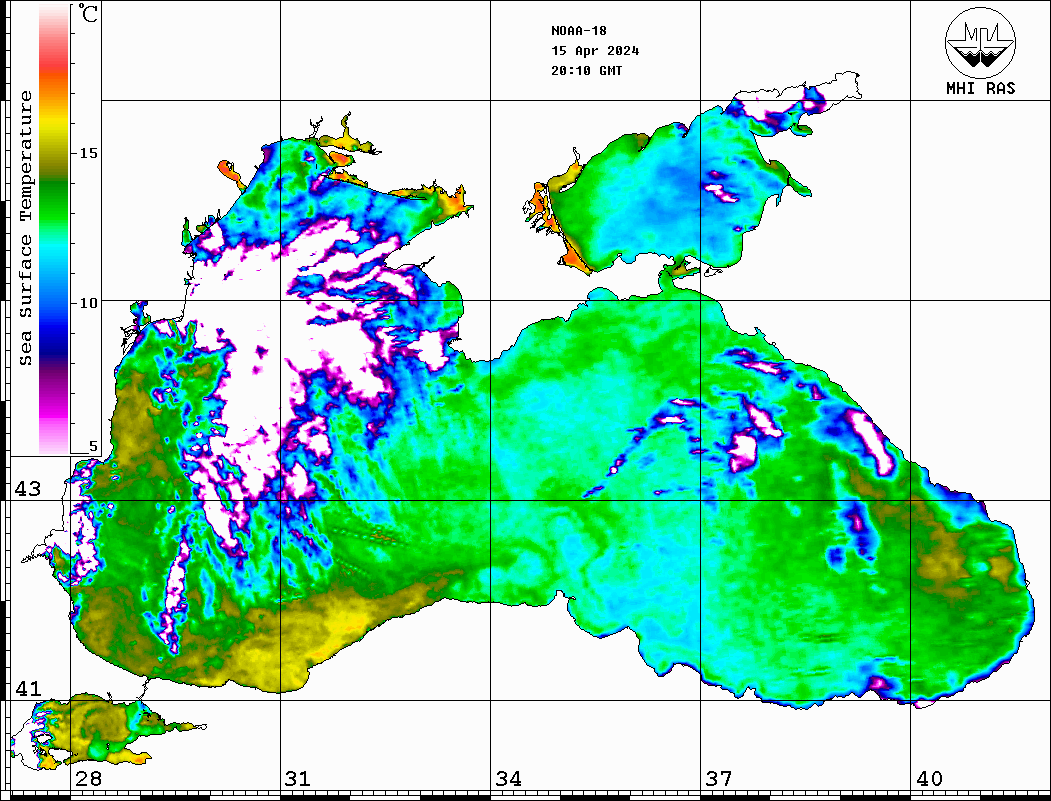Click the "MHI RAS" label text
The height and width of the screenshot is (801, 1051).
coord(980,88)
